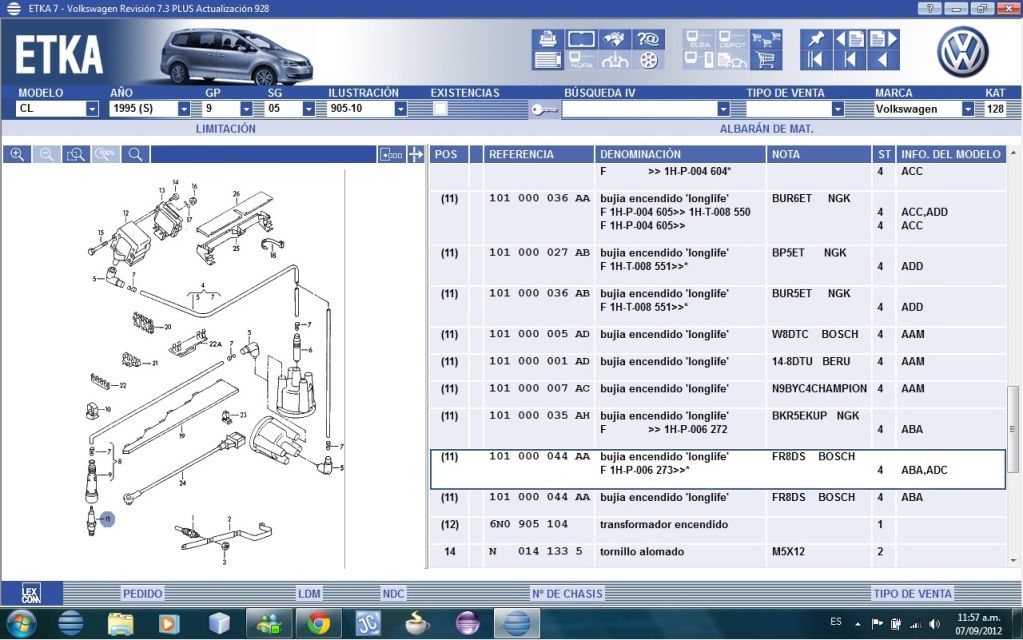The height and width of the screenshot is (640, 1023).
Task: Select part row 101 000 044 AA ABA,ADC
Action: coord(718,469)
